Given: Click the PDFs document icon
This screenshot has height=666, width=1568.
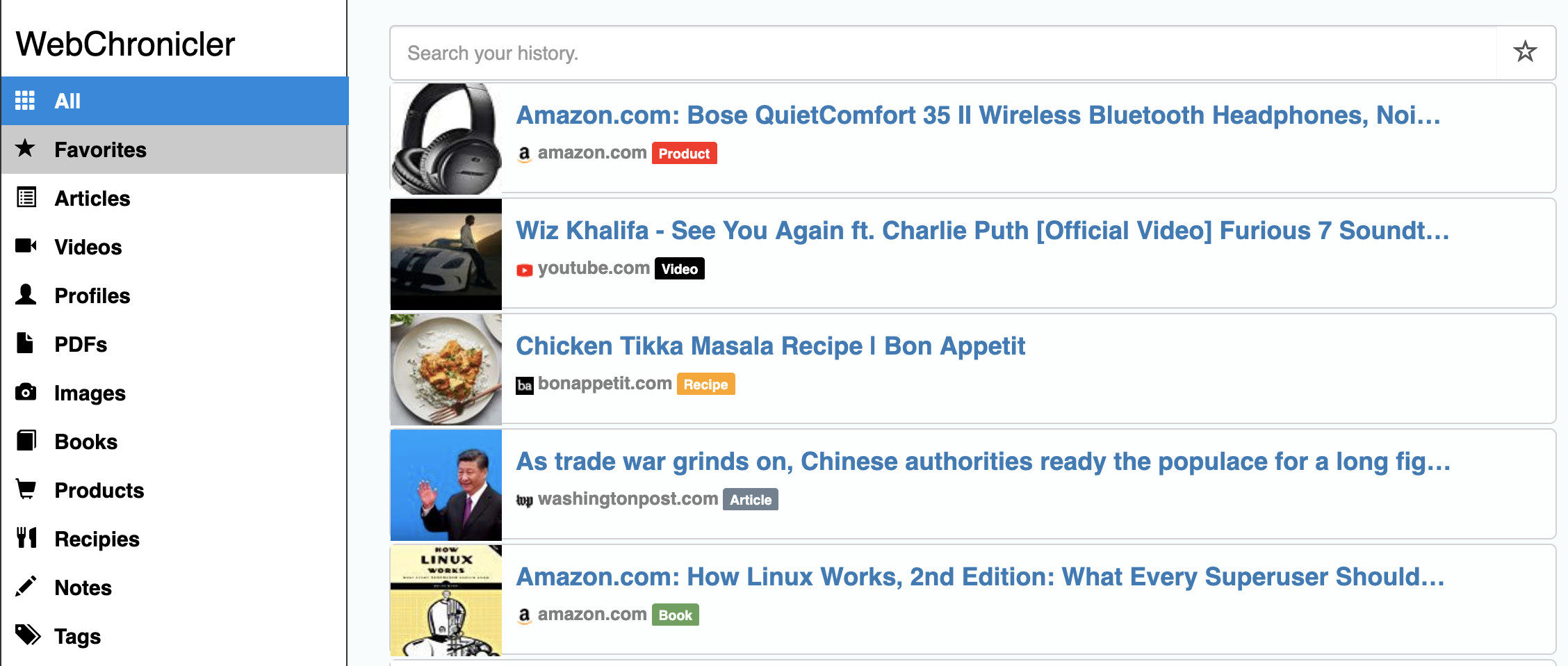Looking at the screenshot, I should pos(25,343).
